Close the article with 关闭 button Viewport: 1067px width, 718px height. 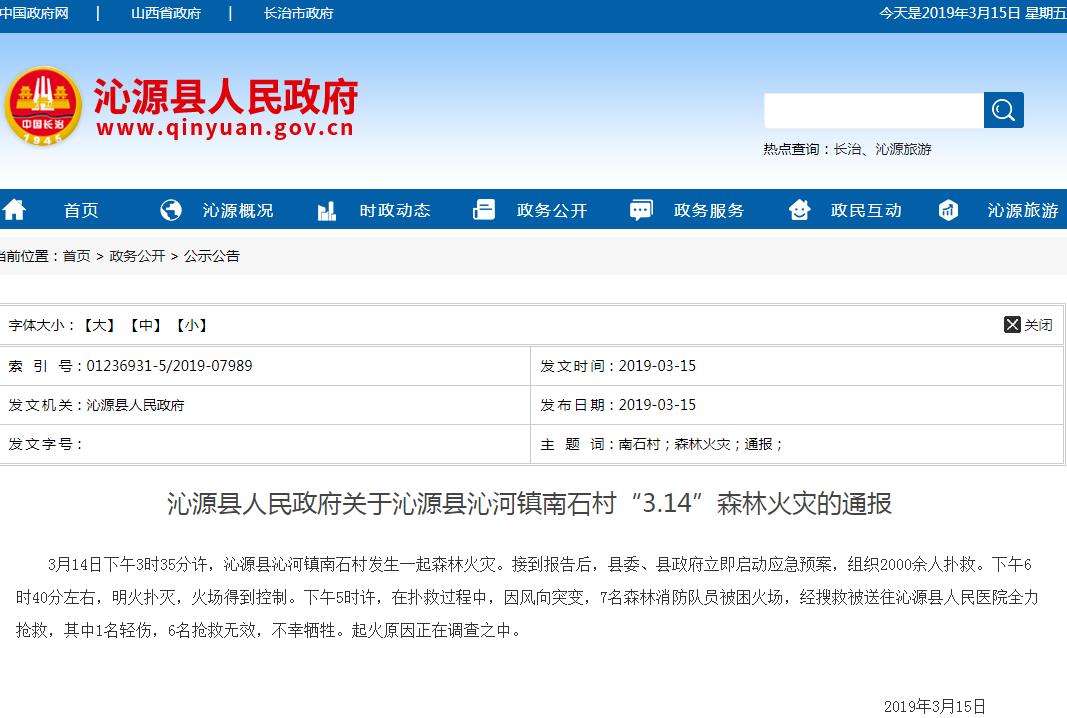1028,325
